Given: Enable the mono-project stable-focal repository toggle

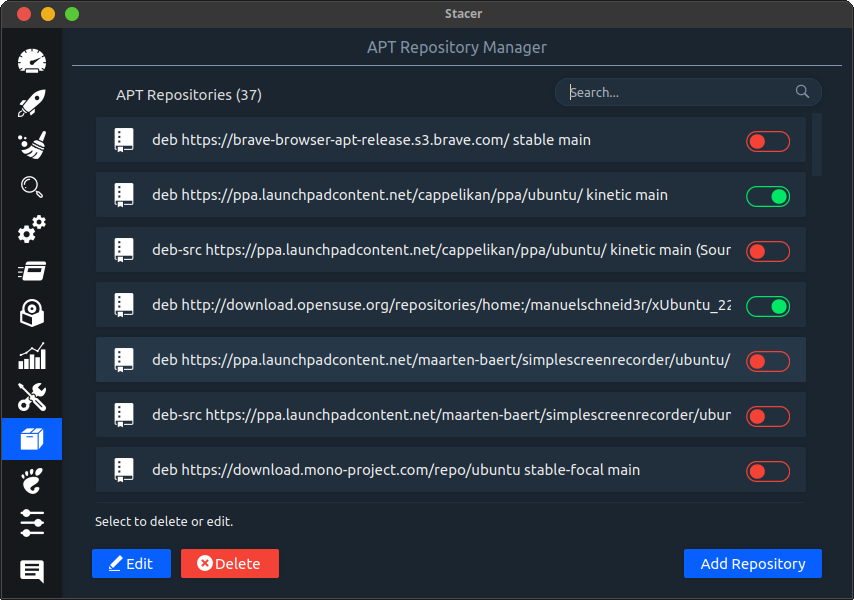Looking at the screenshot, I should [x=767, y=471].
